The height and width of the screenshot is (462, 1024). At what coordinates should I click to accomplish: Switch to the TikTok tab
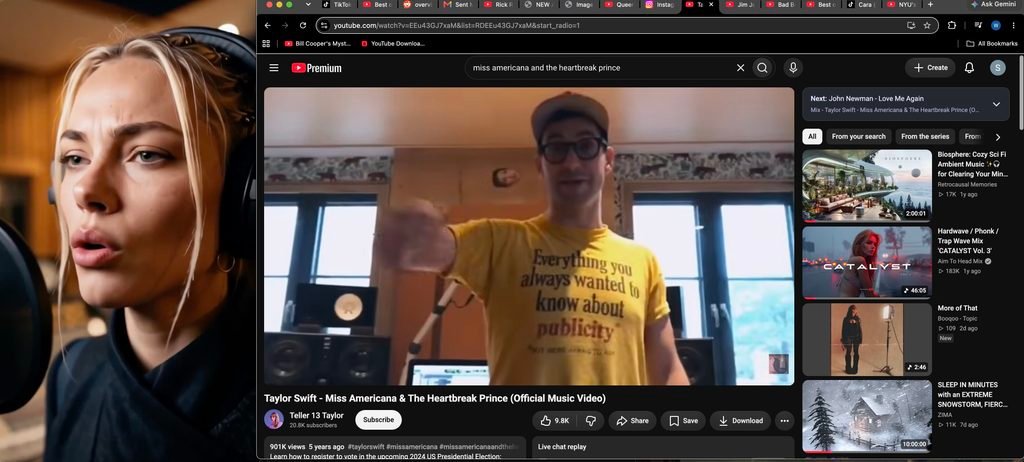tap(338, 5)
